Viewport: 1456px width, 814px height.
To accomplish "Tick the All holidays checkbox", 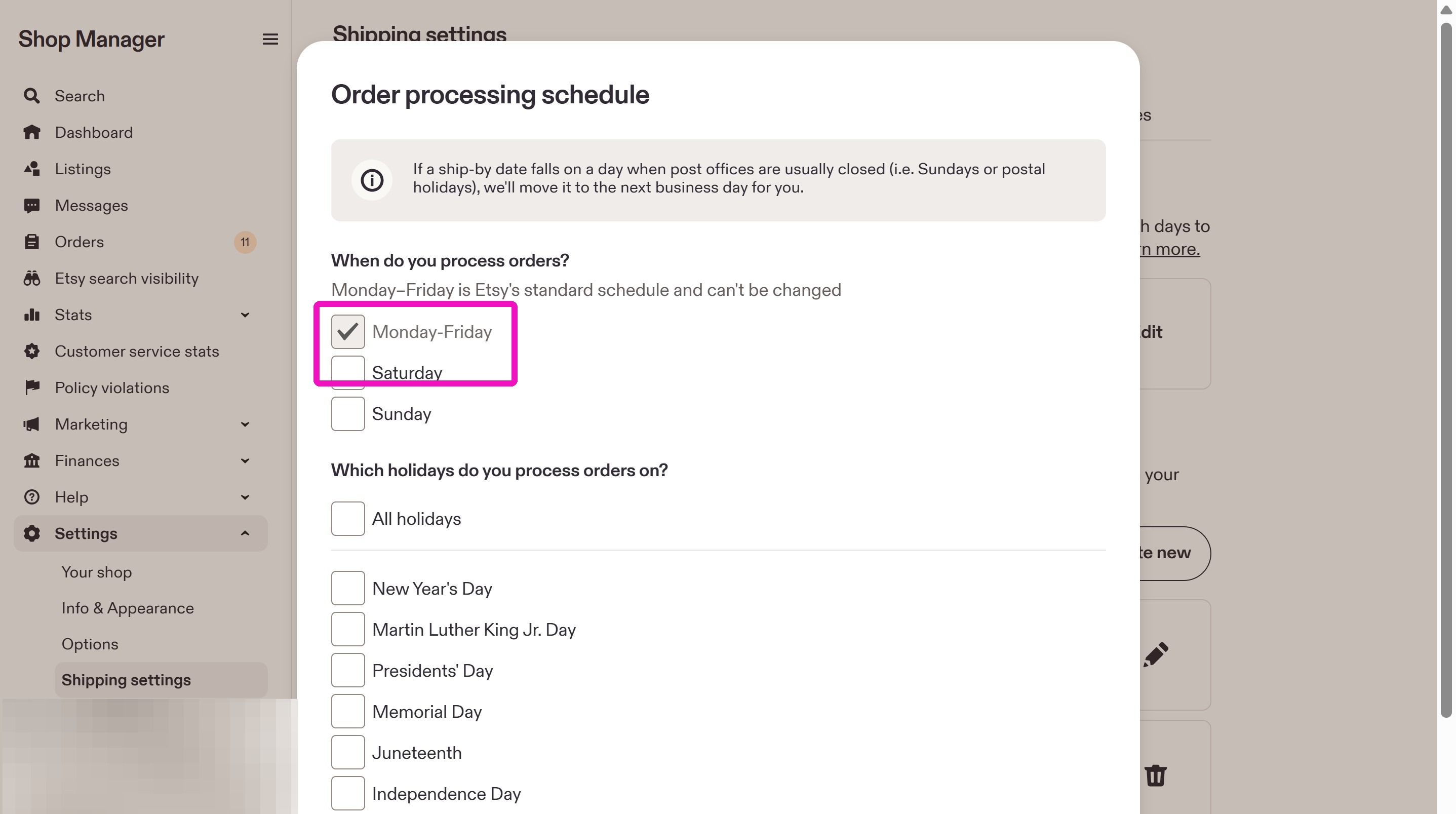I will 347,518.
